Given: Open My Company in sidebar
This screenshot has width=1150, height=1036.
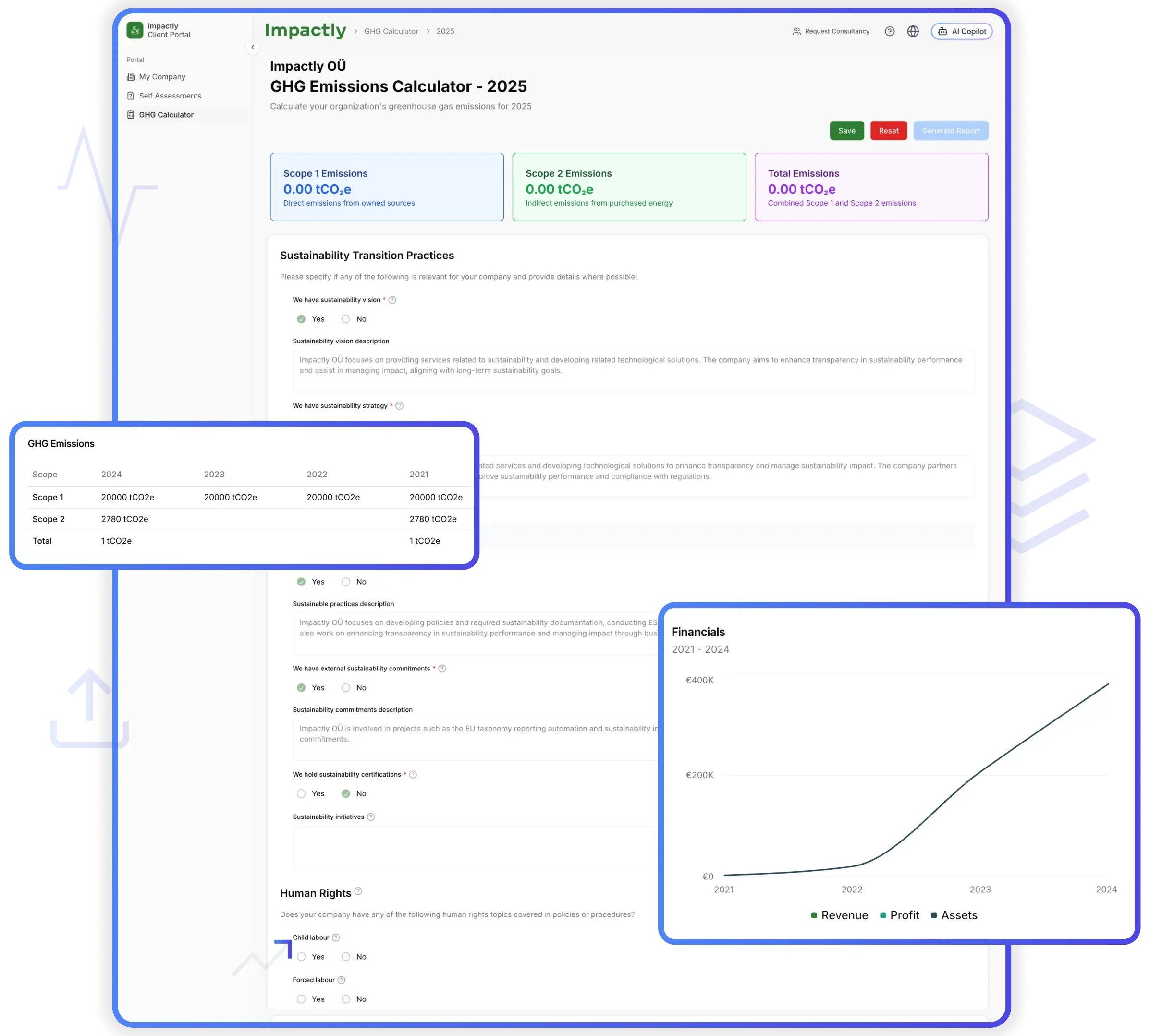Looking at the screenshot, I should click(162, 77).
